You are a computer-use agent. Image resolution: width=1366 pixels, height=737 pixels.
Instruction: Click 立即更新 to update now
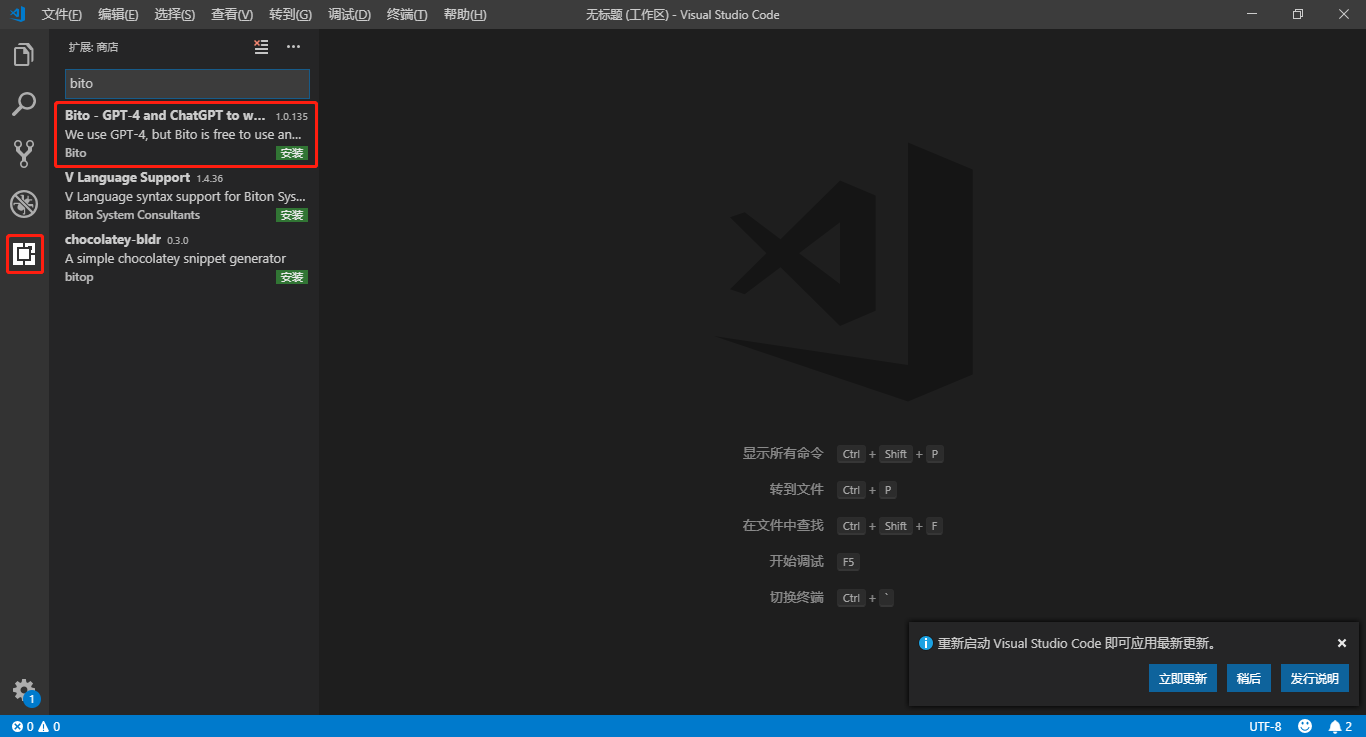[x=1183, y=678]
